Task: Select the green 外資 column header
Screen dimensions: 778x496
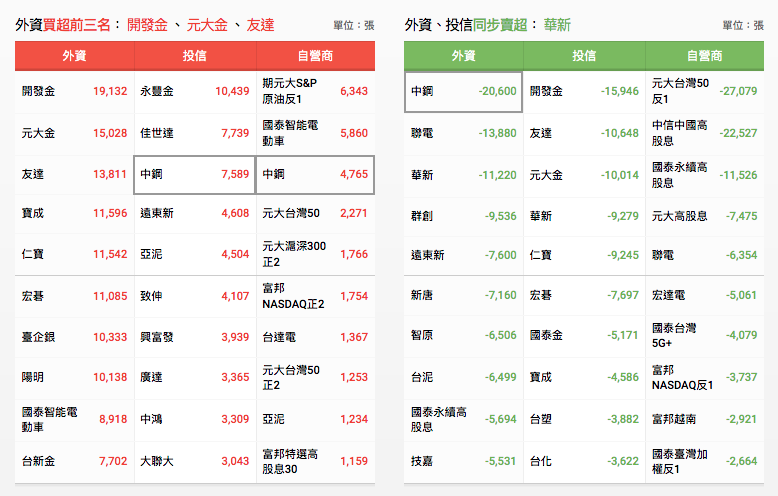Action: coord(463,56)
